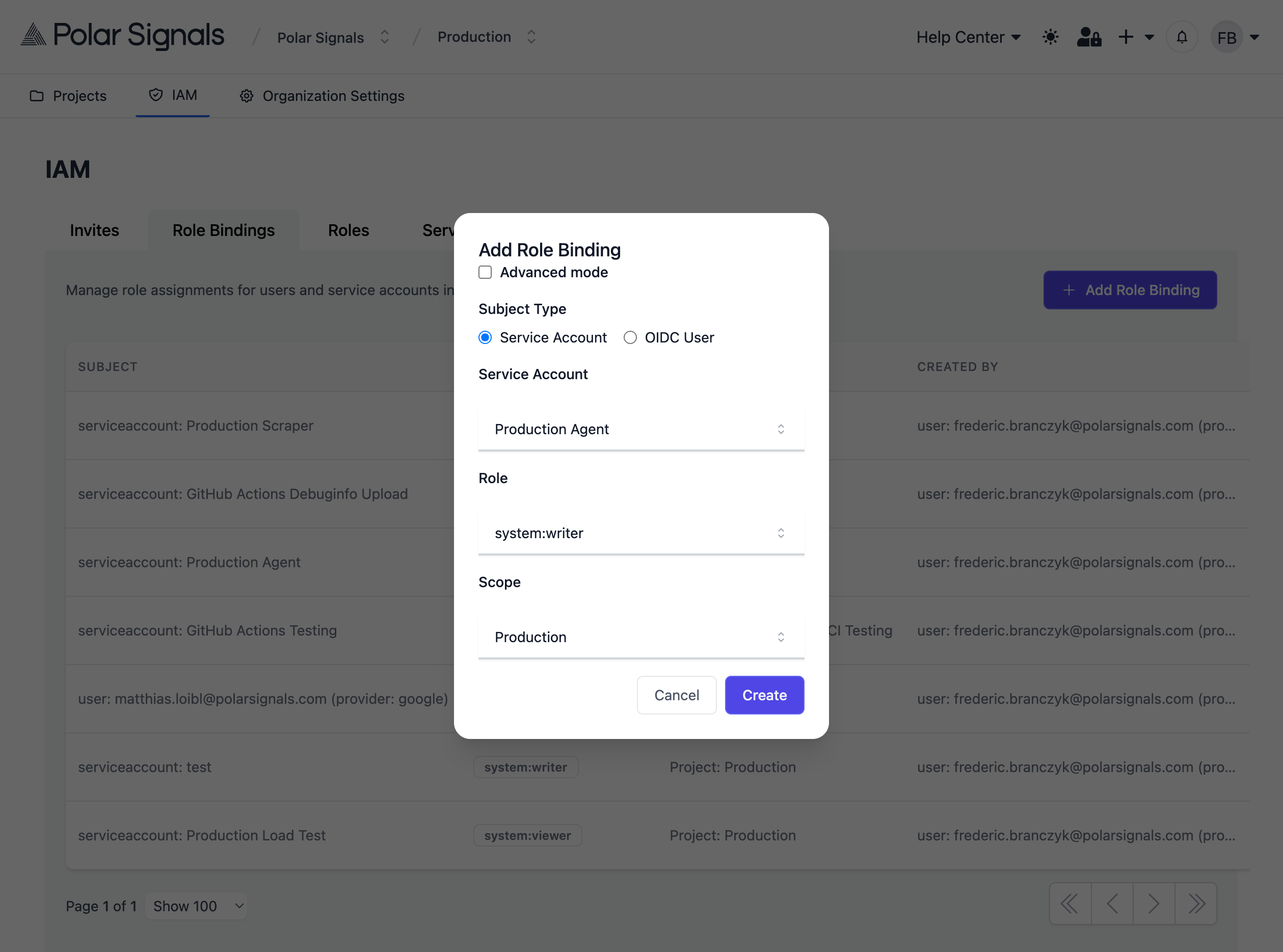Open the FB account avatar menu
Screen dimensions: 1283x952
[x=1227, y=36]
